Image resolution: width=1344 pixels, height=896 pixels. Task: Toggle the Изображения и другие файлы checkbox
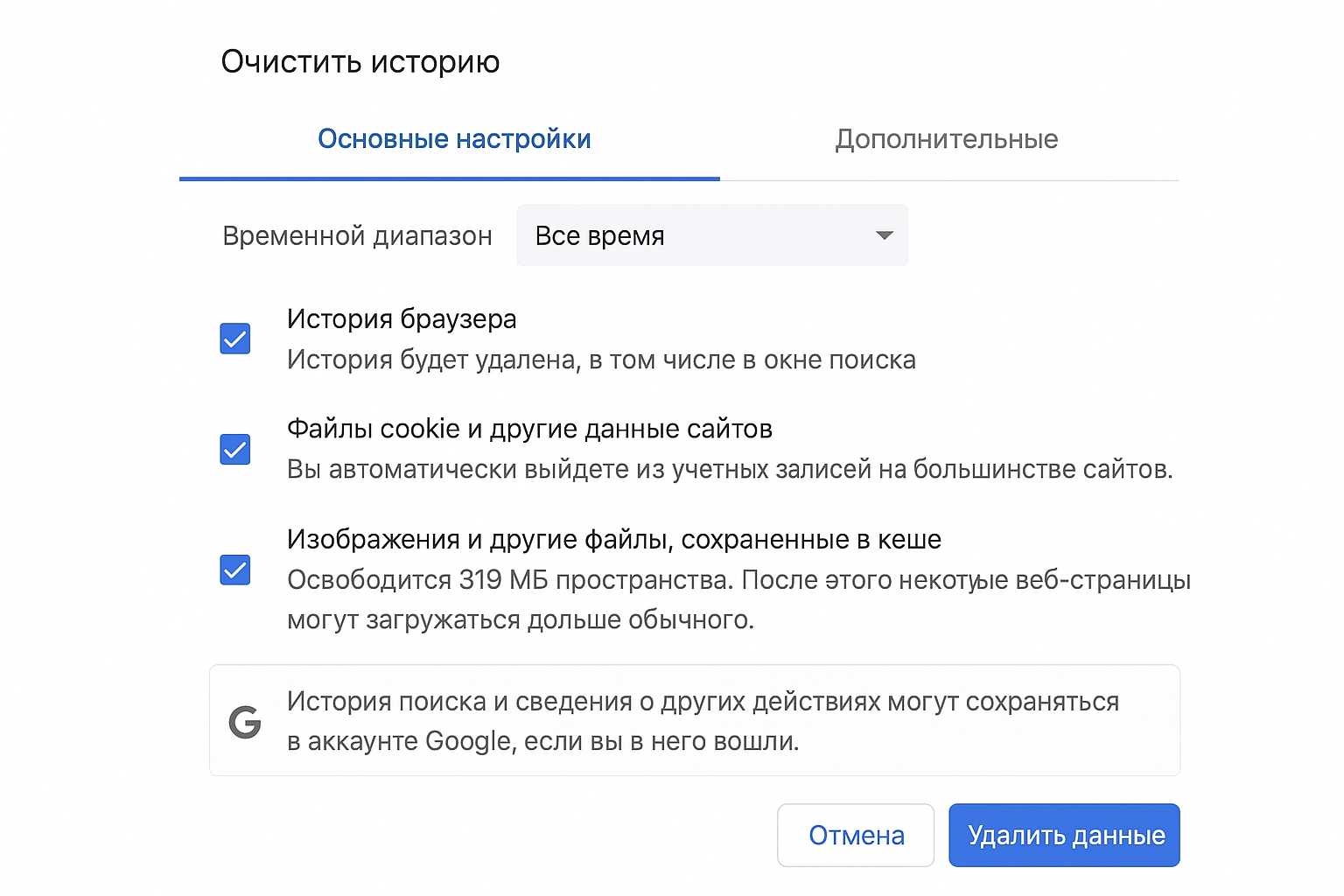(x=234, y=570)
